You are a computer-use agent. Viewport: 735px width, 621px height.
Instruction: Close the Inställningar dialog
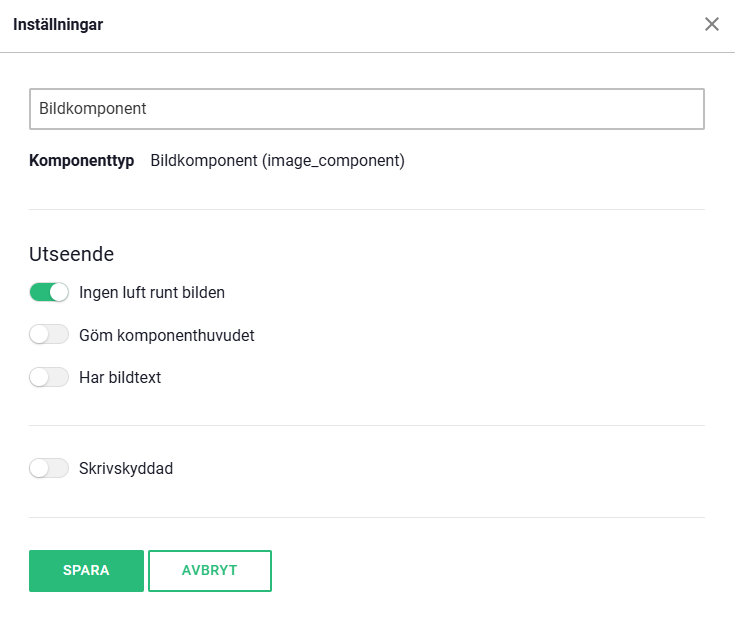point(712,24)
